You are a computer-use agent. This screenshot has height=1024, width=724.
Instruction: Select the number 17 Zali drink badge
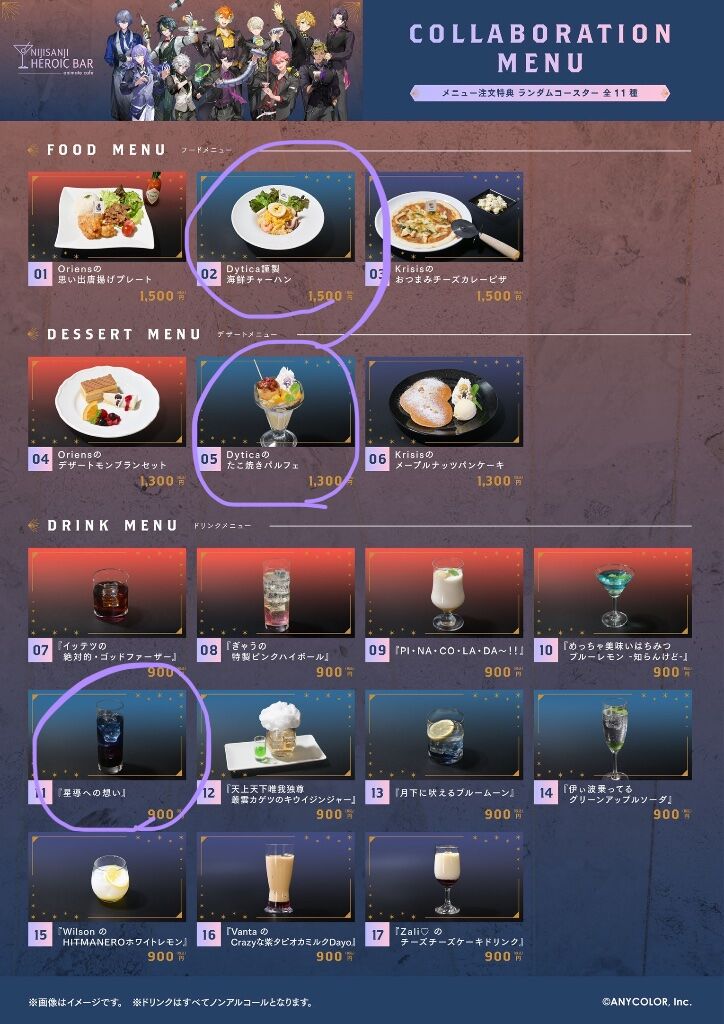click(x=377, y=935)
